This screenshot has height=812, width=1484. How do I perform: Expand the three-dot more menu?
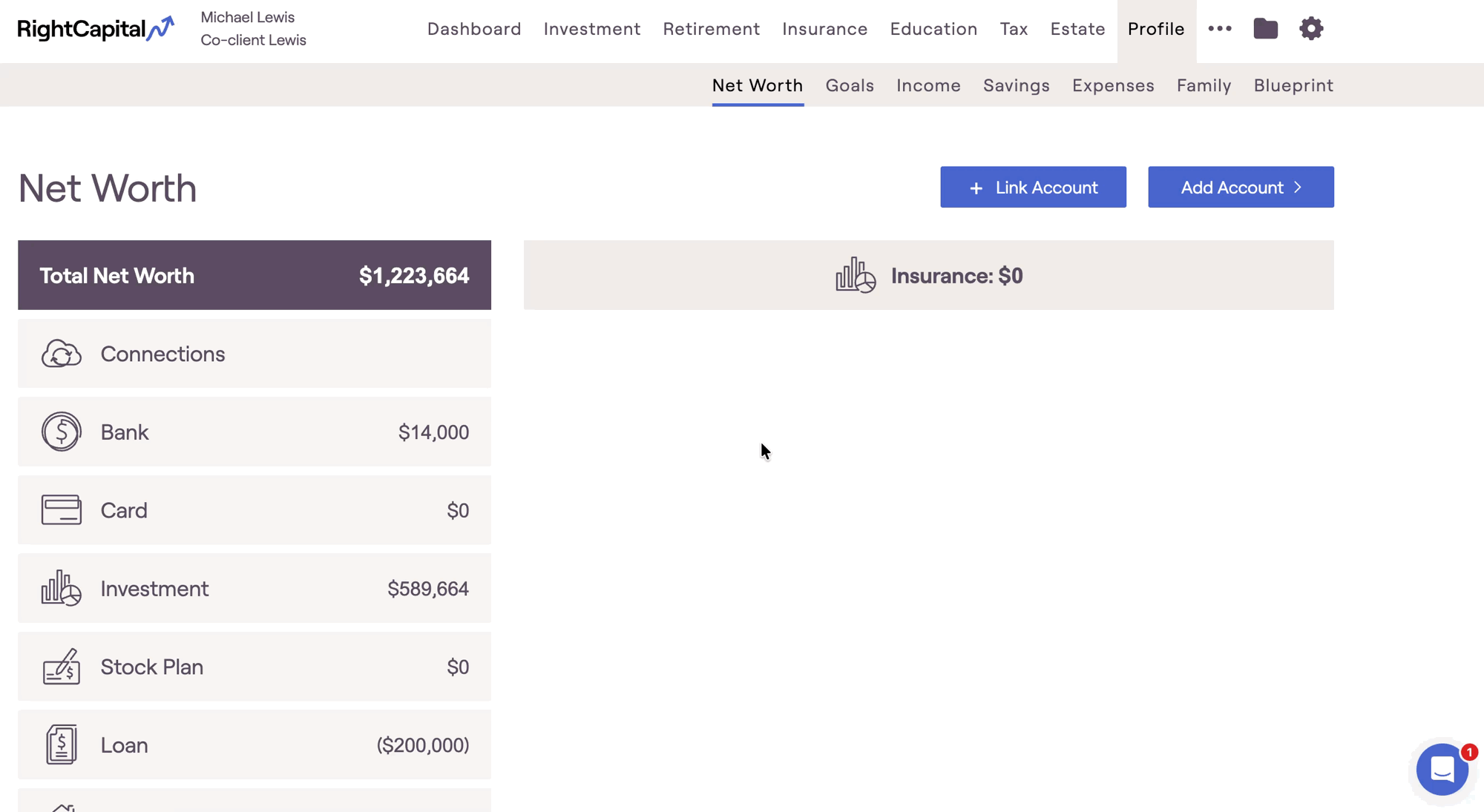tap(1219, 29)
